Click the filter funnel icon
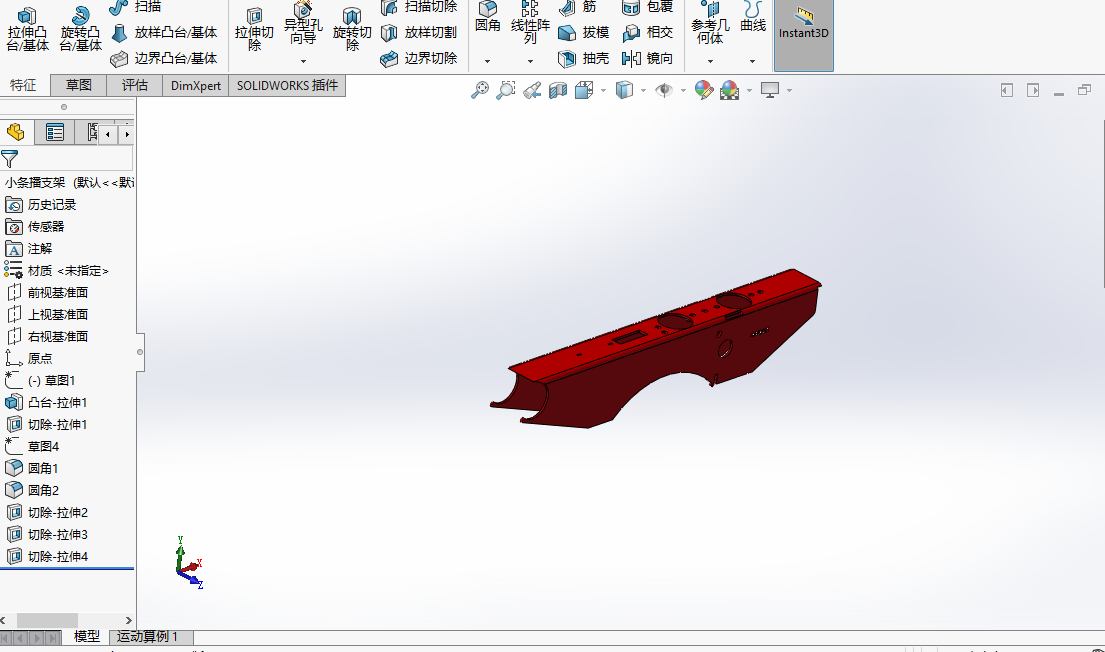 pyautogui.click(x=10, y=159)
